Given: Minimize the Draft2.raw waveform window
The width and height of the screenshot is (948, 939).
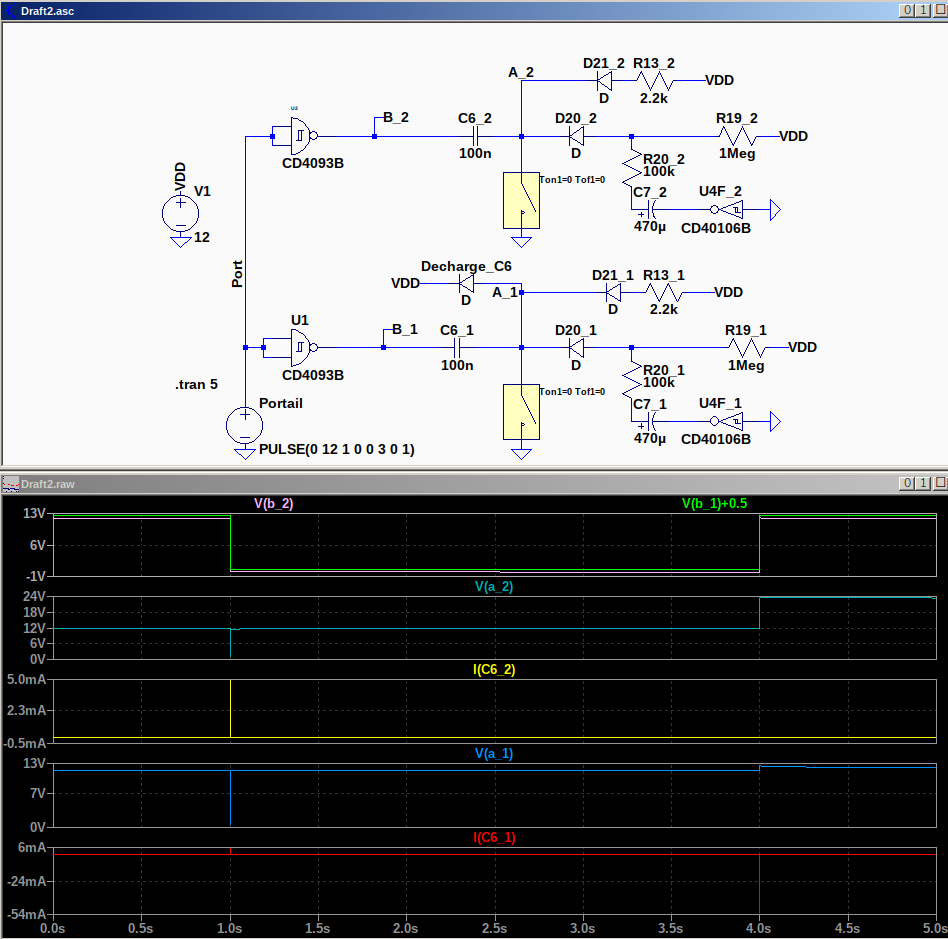Looking at the screenshot, I should [x=907, y=483].
